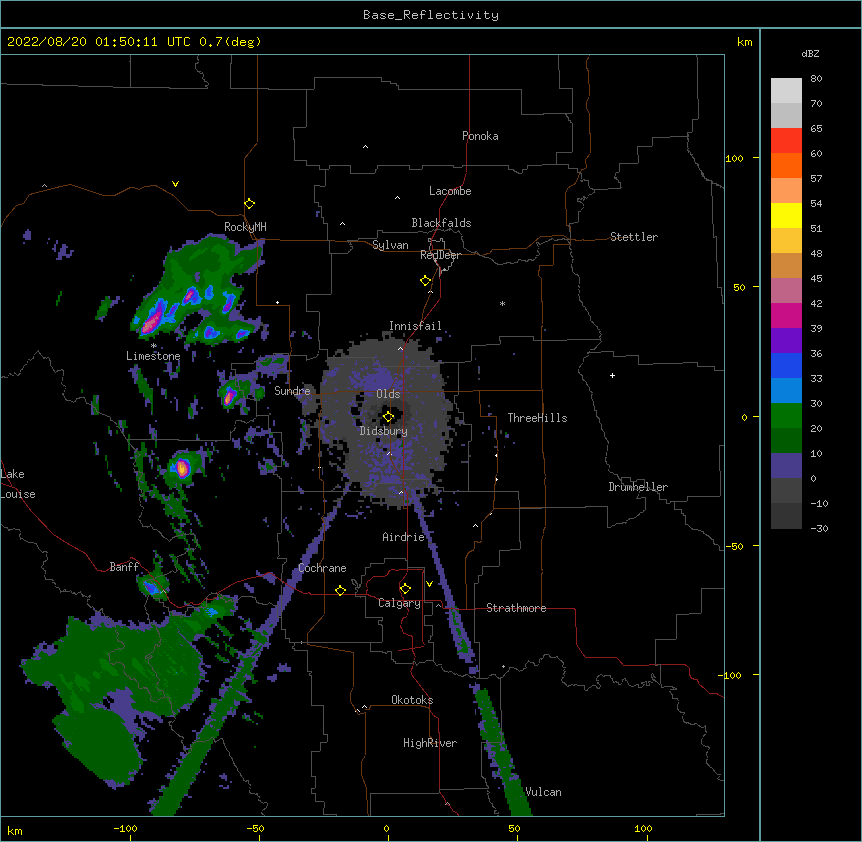This screenshot has height=842, width=862.
Task: Pick the brown 48 dBZ legend color
Action: [x=786, y=265]
